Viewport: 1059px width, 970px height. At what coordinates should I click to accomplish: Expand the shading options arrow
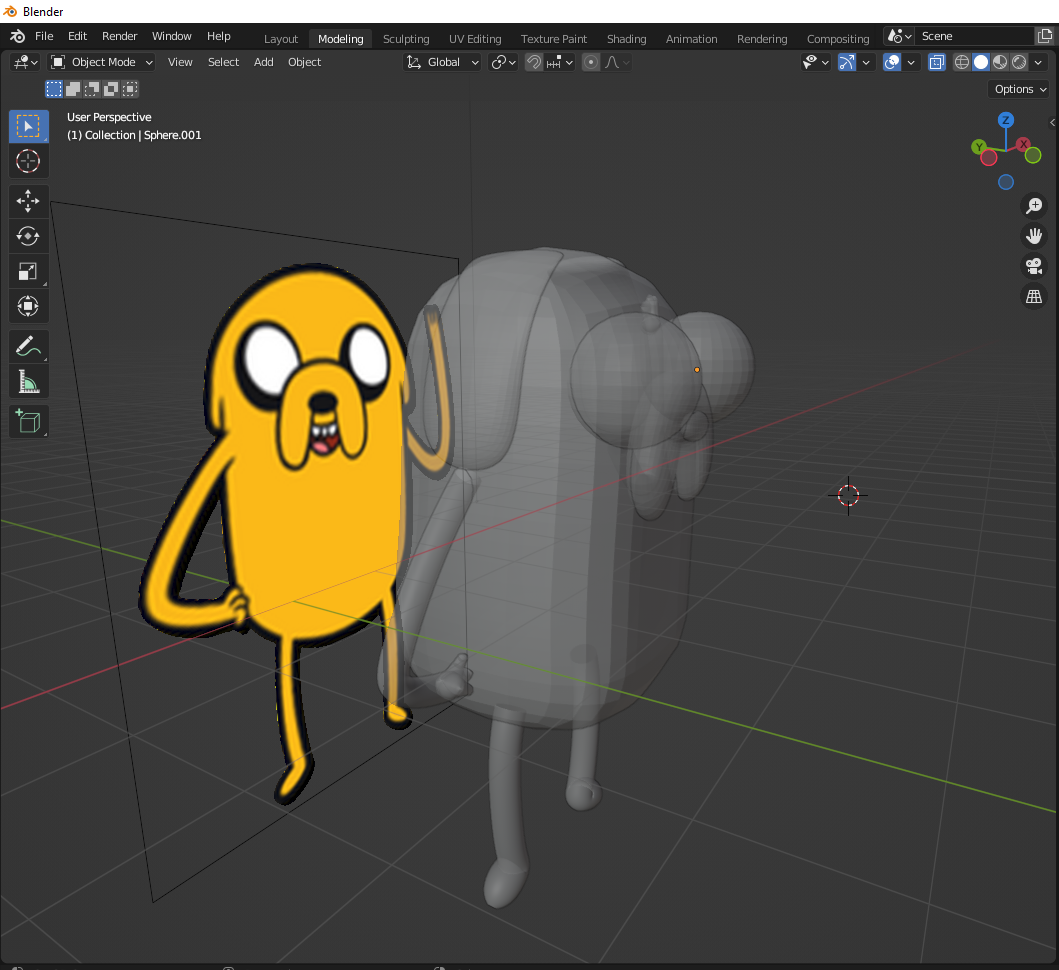point(1038,62)
